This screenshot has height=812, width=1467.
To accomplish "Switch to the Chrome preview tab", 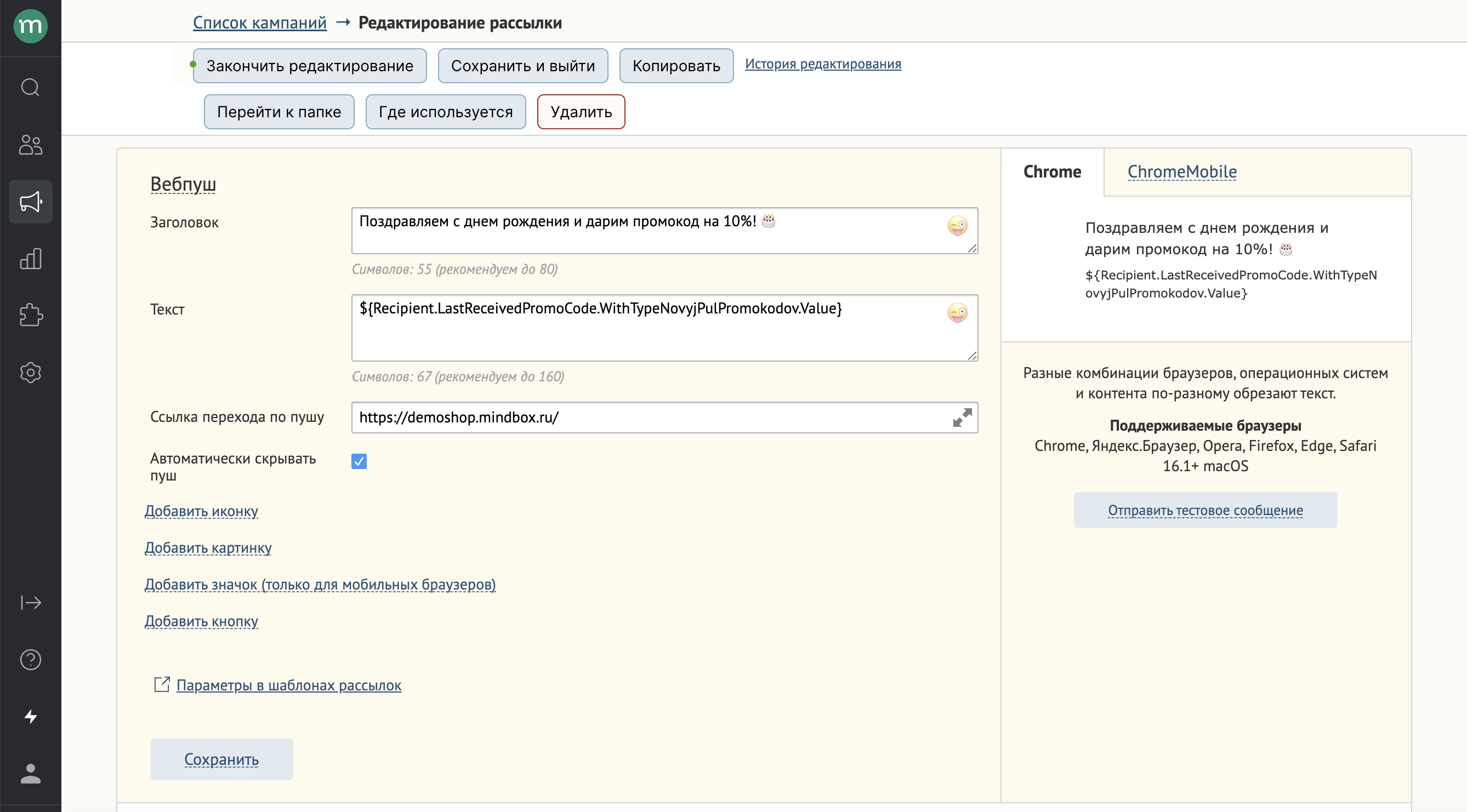I will pos(1052,171).
